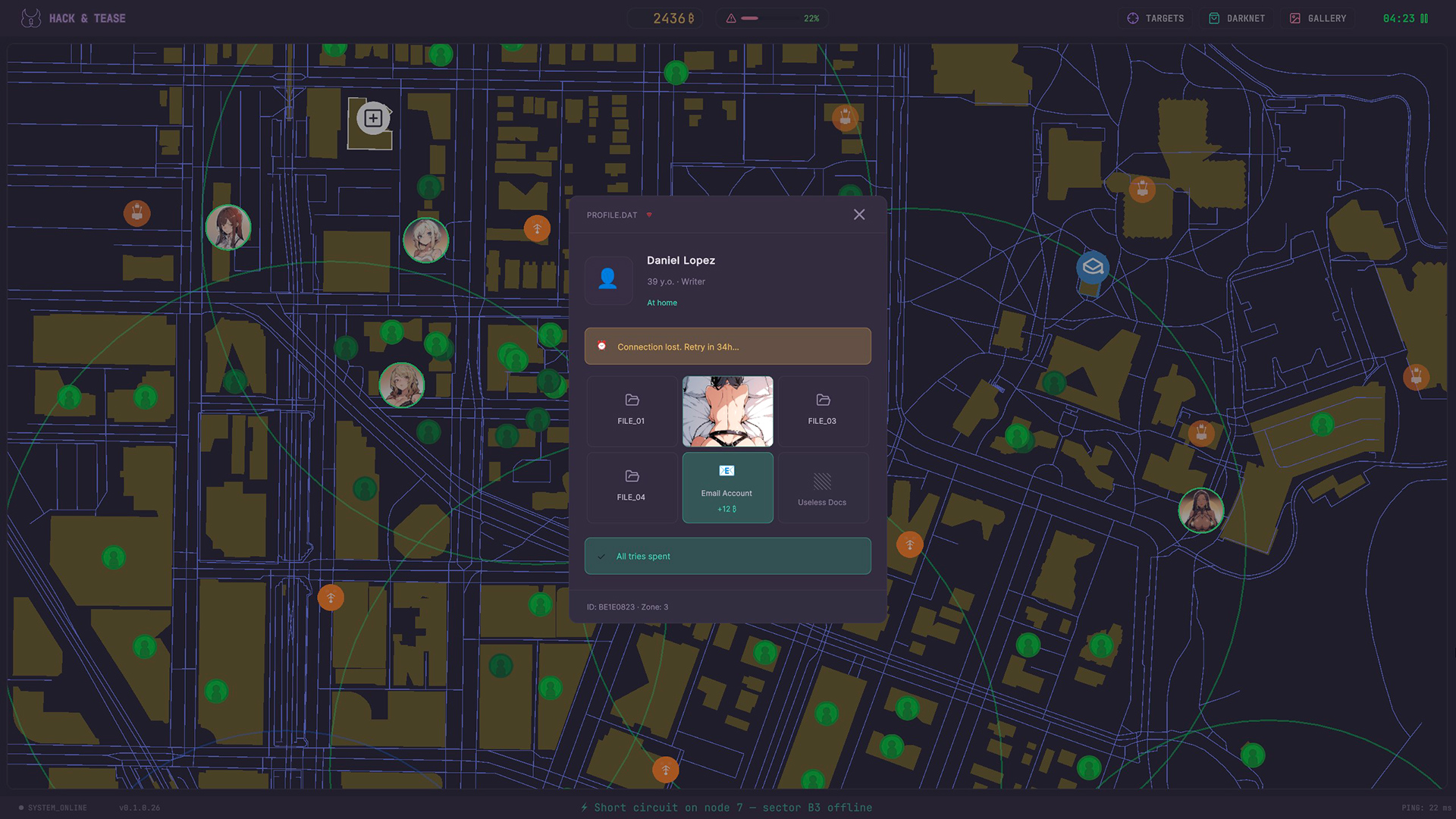Open the FILE_04 folder
The image size is (1456, 819).
(631, 486)
